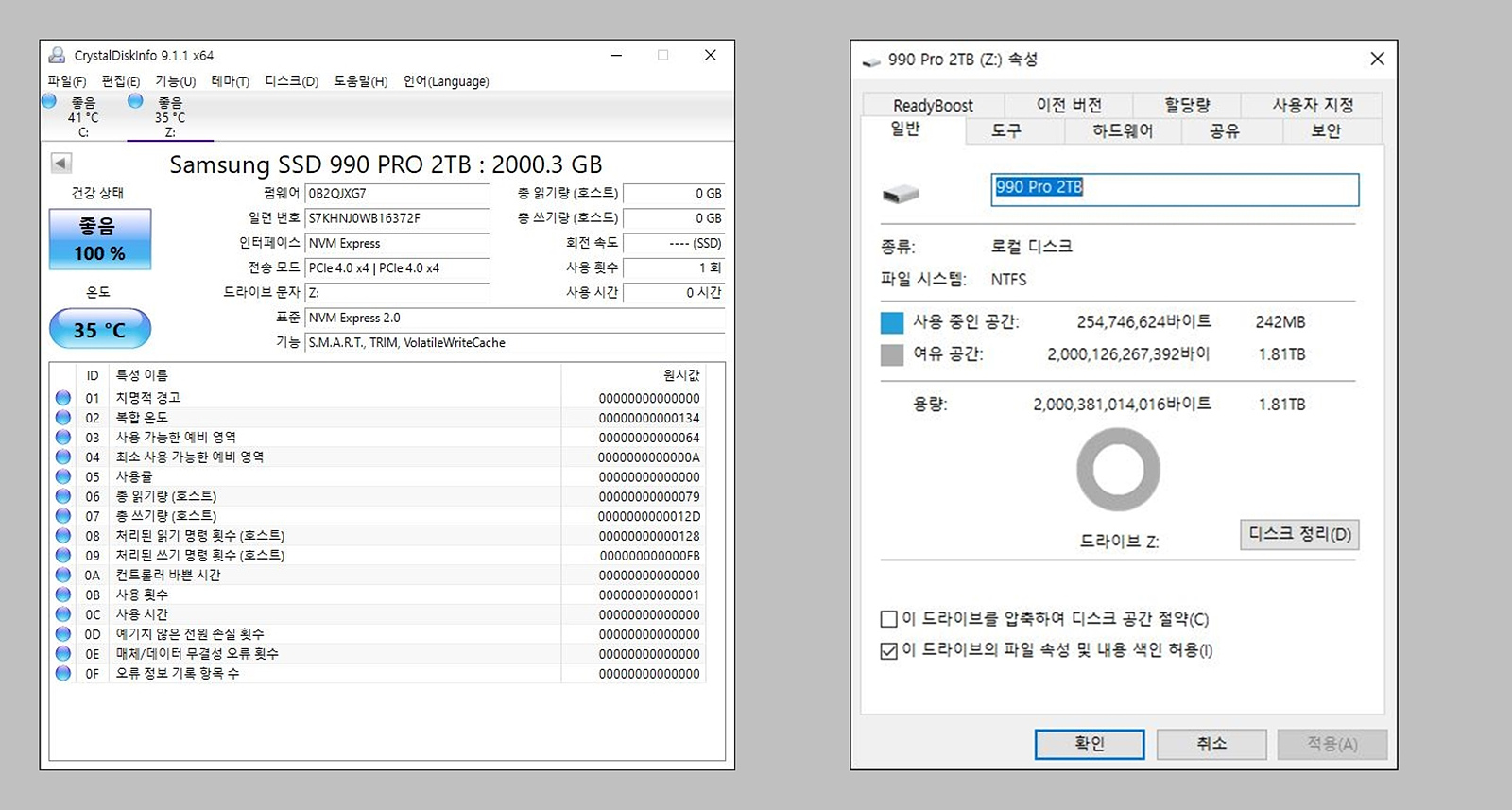Viewport: 1512px width, 810px height.
Task: Switch to the ReadyBoost tab
Action: 933,105
